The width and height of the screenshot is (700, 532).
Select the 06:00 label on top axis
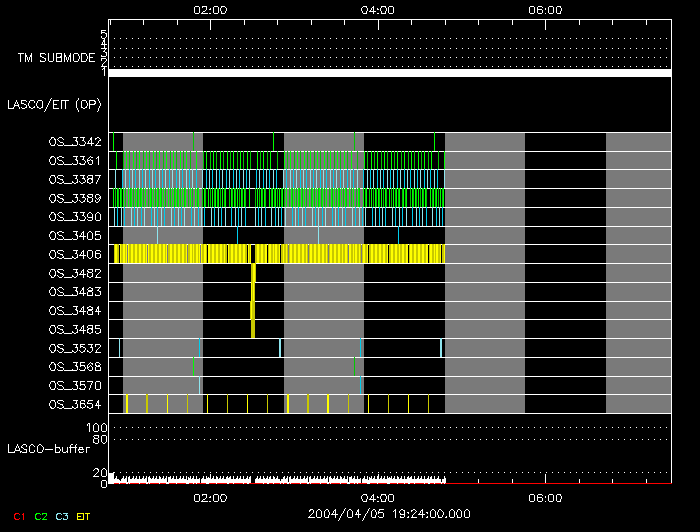click(544, 9)
